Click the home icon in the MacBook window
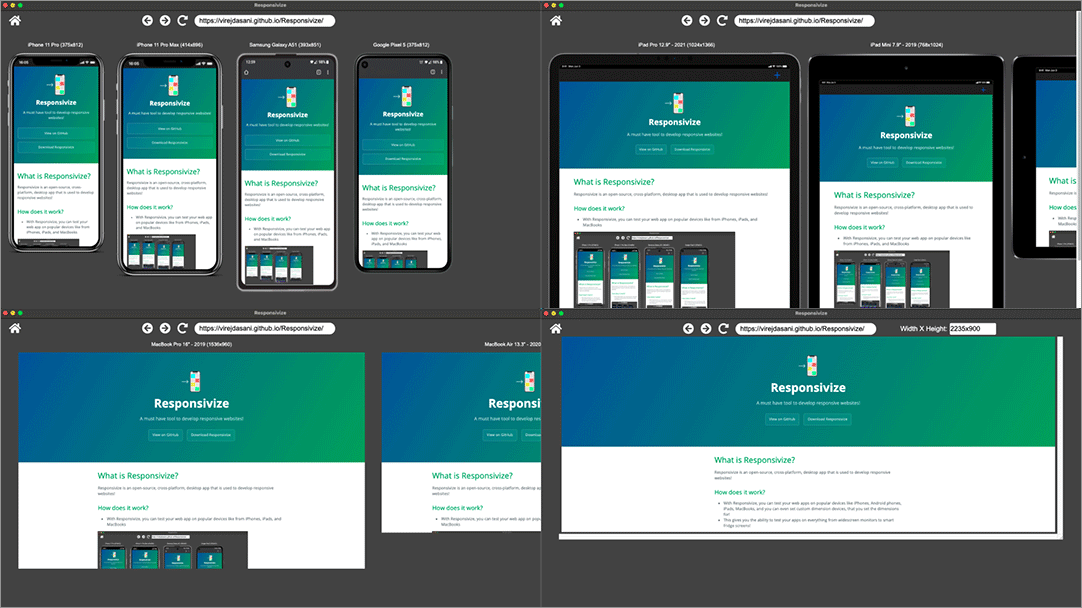Image resolution: width=1082 pixels, height=608 pixels. pos(14,328)
